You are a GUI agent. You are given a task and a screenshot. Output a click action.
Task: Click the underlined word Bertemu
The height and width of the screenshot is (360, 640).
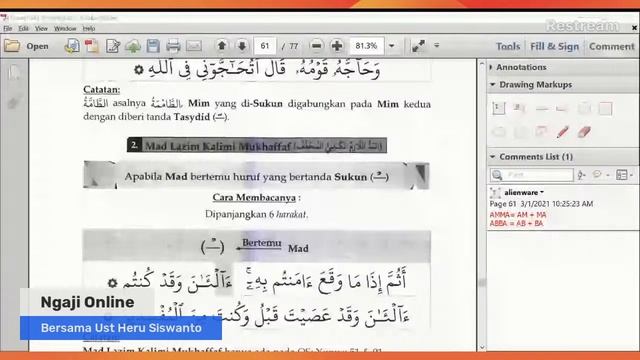click(x=261, y=243)
